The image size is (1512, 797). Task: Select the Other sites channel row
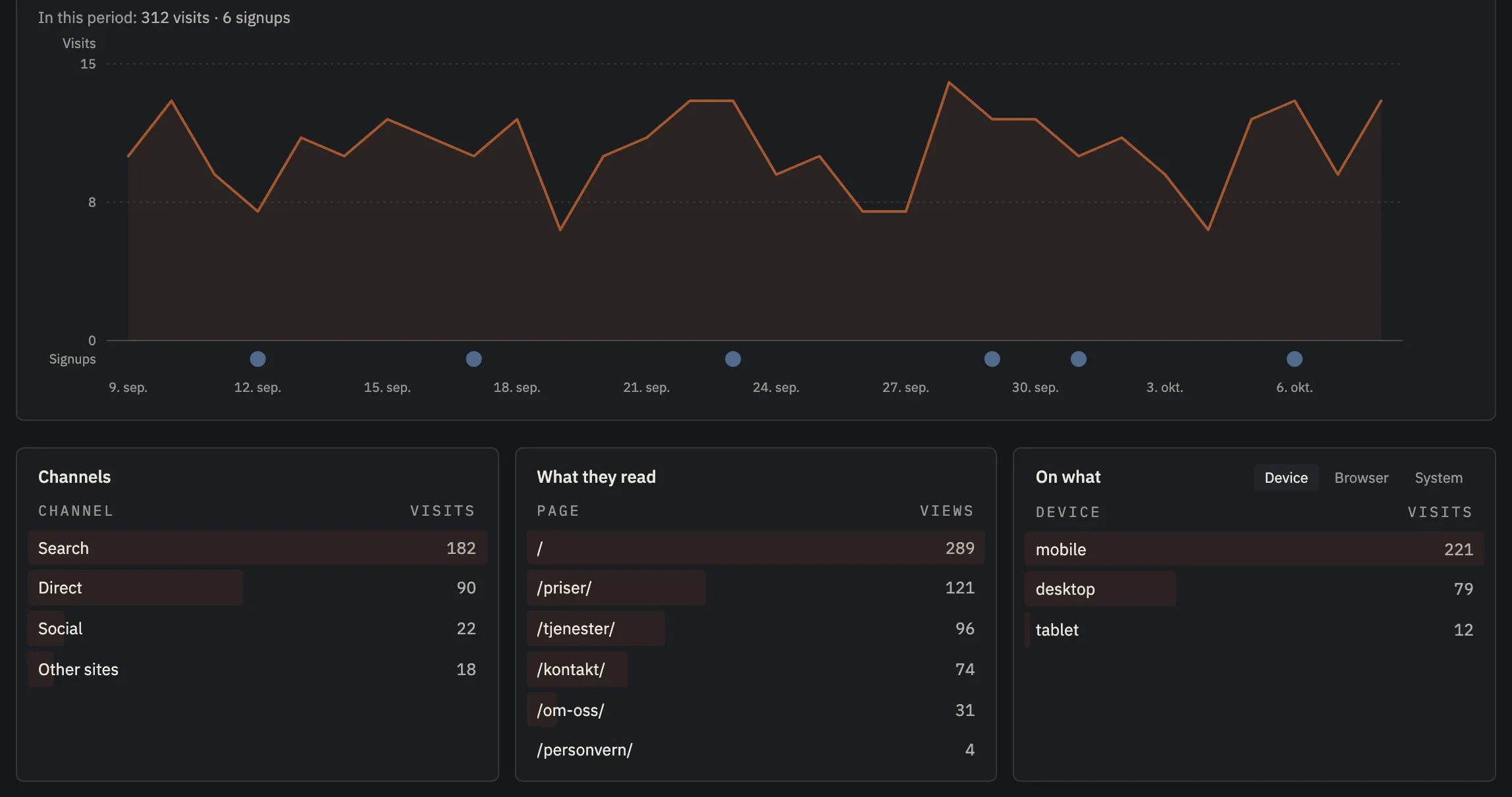(257, 669)
